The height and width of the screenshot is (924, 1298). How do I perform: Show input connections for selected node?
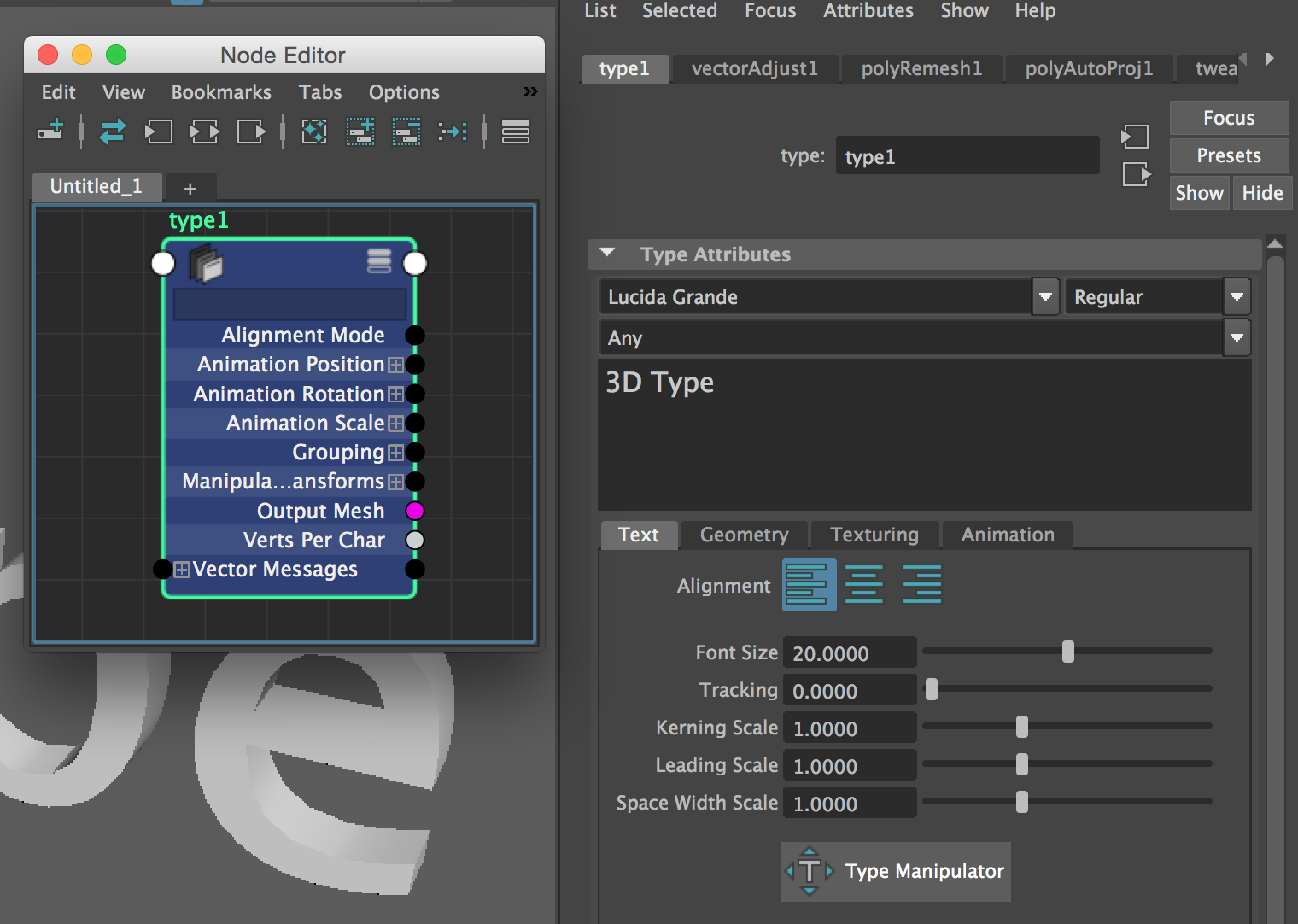pos(159,132)
